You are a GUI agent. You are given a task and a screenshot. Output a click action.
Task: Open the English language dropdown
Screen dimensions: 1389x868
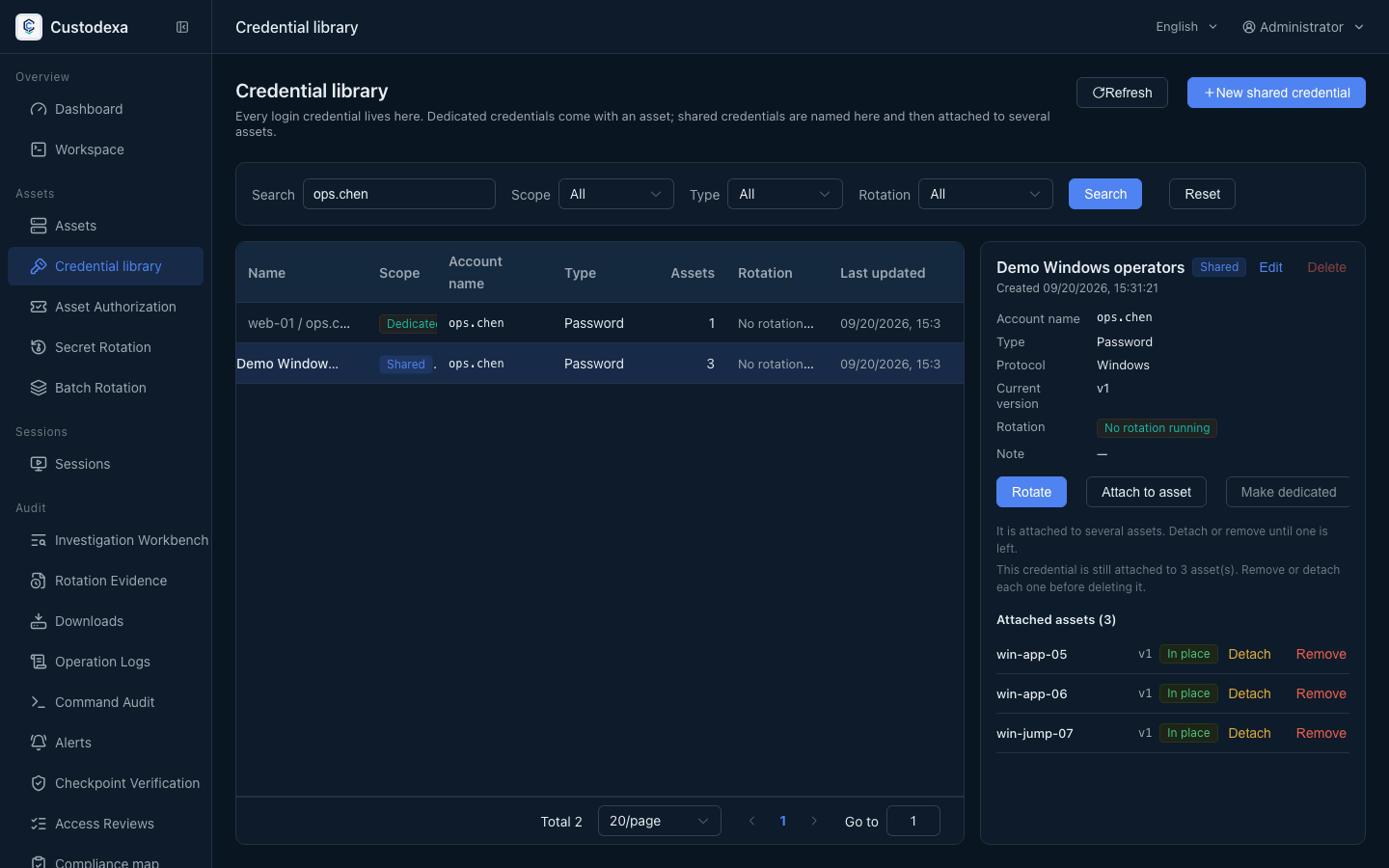(1186, 27)
